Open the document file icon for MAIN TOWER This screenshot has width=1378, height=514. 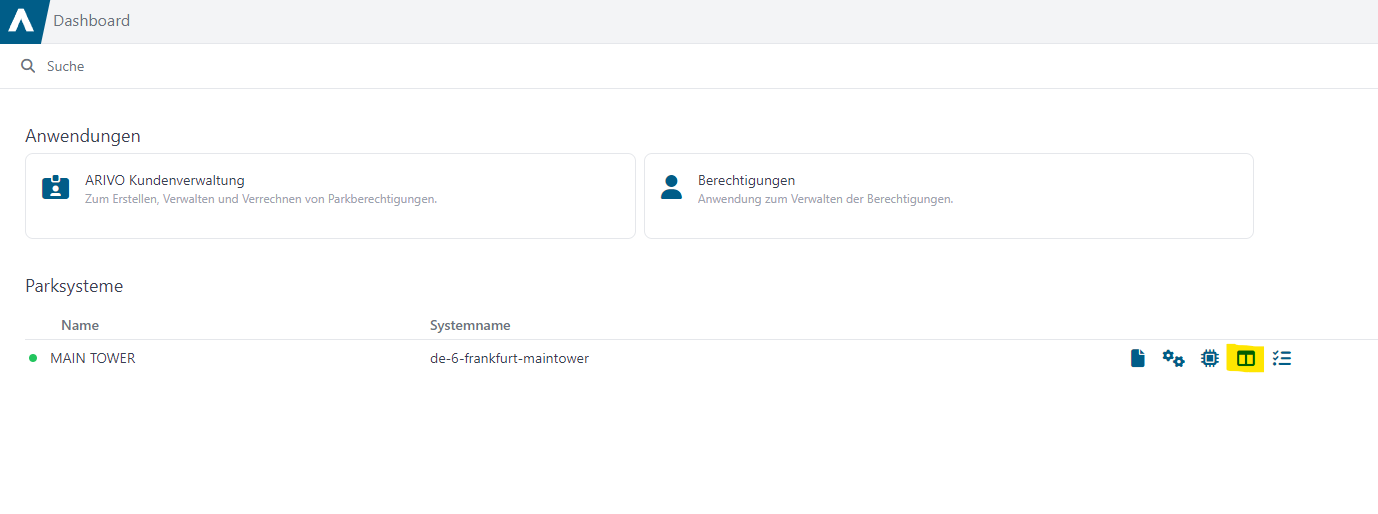point(1137,358)
